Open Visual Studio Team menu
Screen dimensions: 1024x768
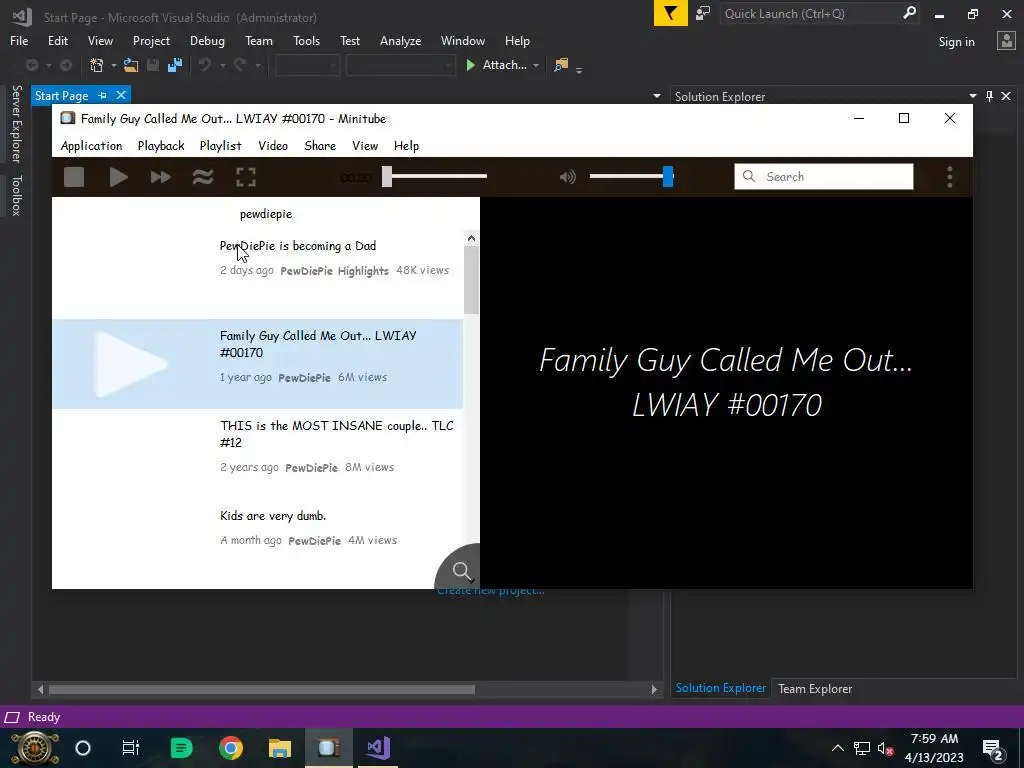coord(259,40)
